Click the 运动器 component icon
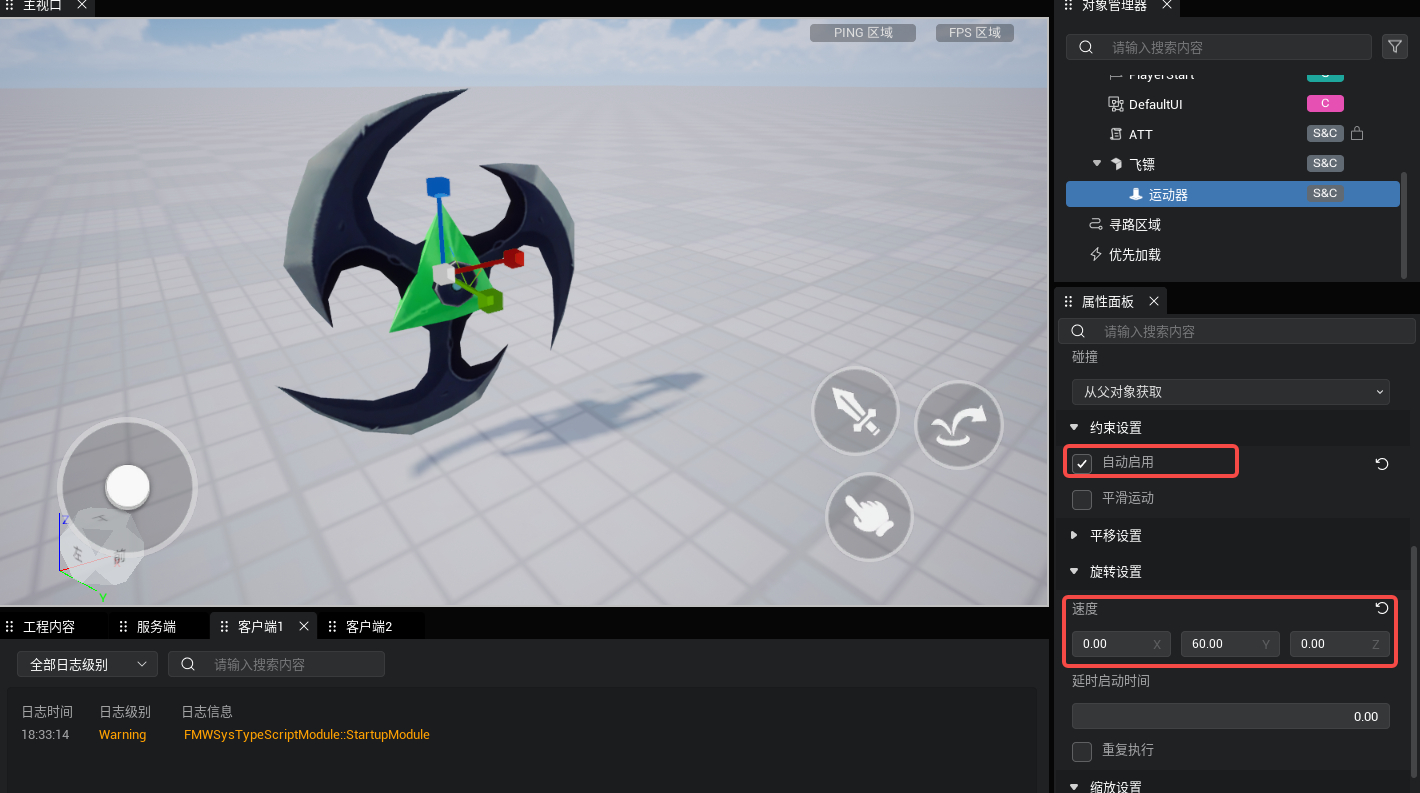This screenshot has height=793, width=1420. coord(1136,194)
